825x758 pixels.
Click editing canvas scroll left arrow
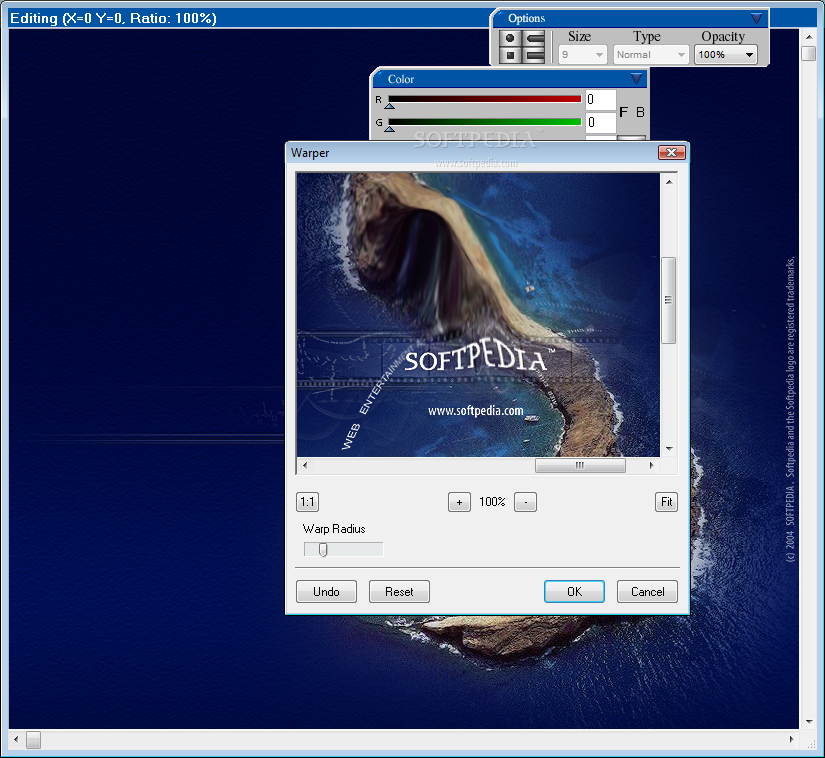pyautogui.click(x=16, y=740)
